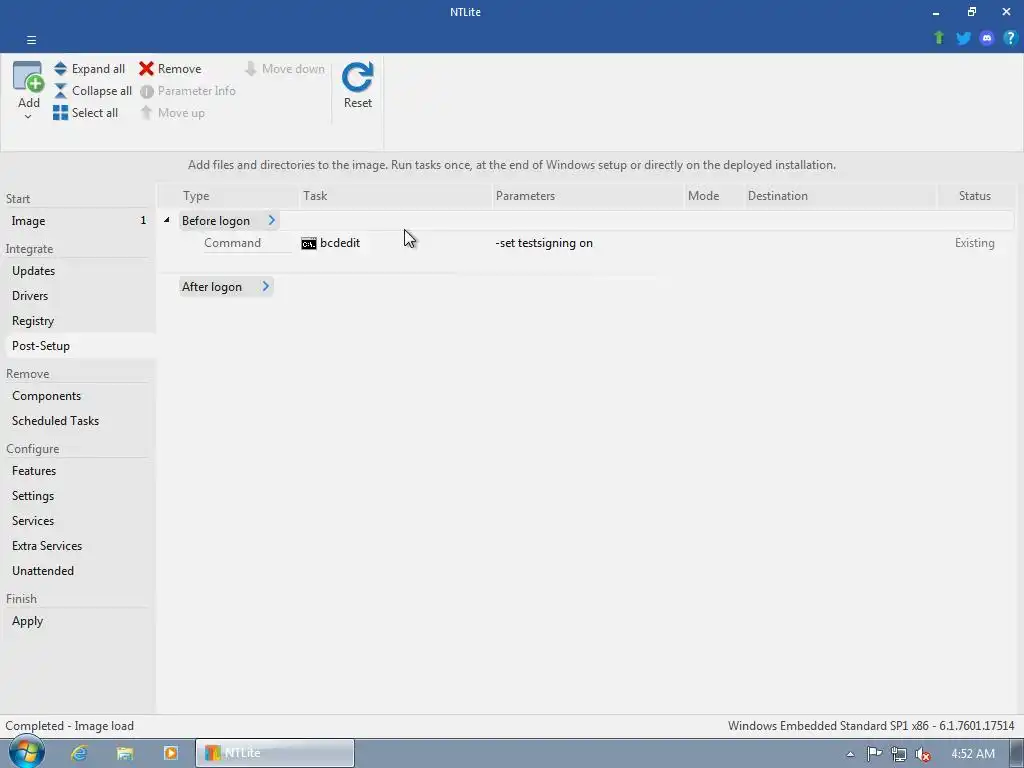Screen dimensions: 1024x768
Task: Click the bcdedit console icon
Action: (308, 244)
